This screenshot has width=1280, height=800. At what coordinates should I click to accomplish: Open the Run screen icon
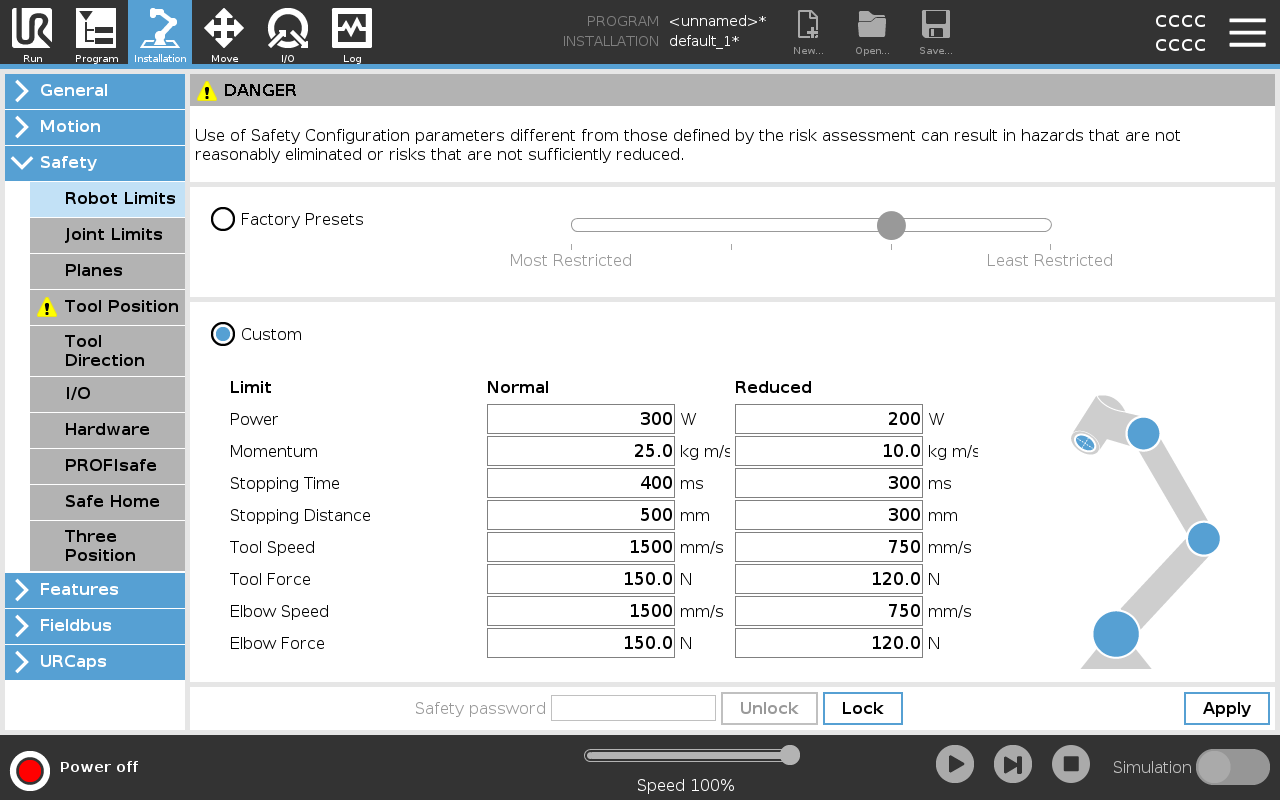tap(32, 30)
